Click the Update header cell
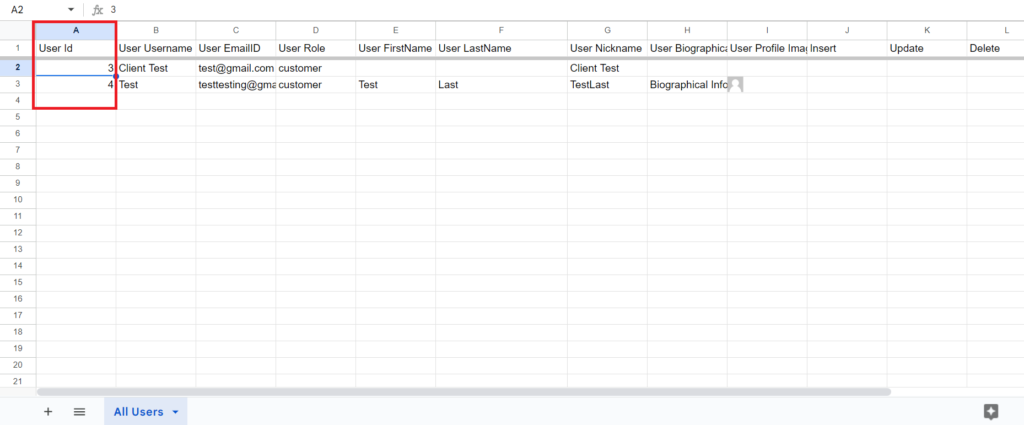This screenshot has width=1024, height=425. (x=927, y=48)
